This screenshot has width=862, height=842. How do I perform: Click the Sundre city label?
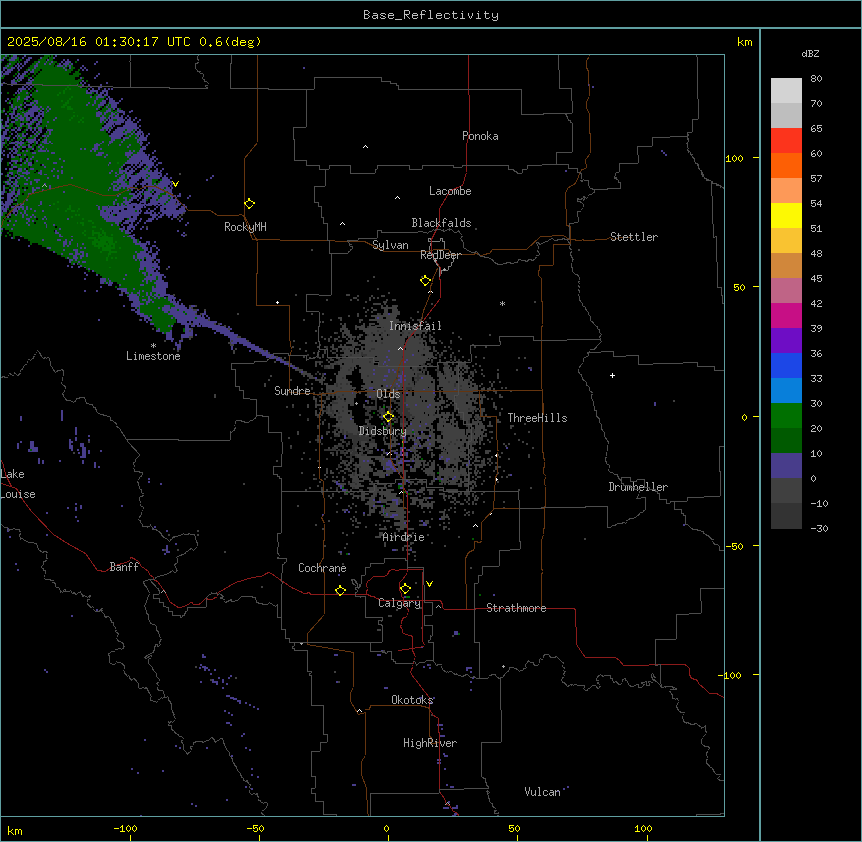point(292,391)
